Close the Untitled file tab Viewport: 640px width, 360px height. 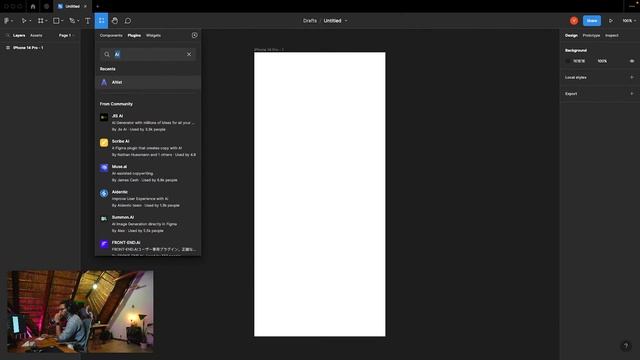[x=85, y=7]
